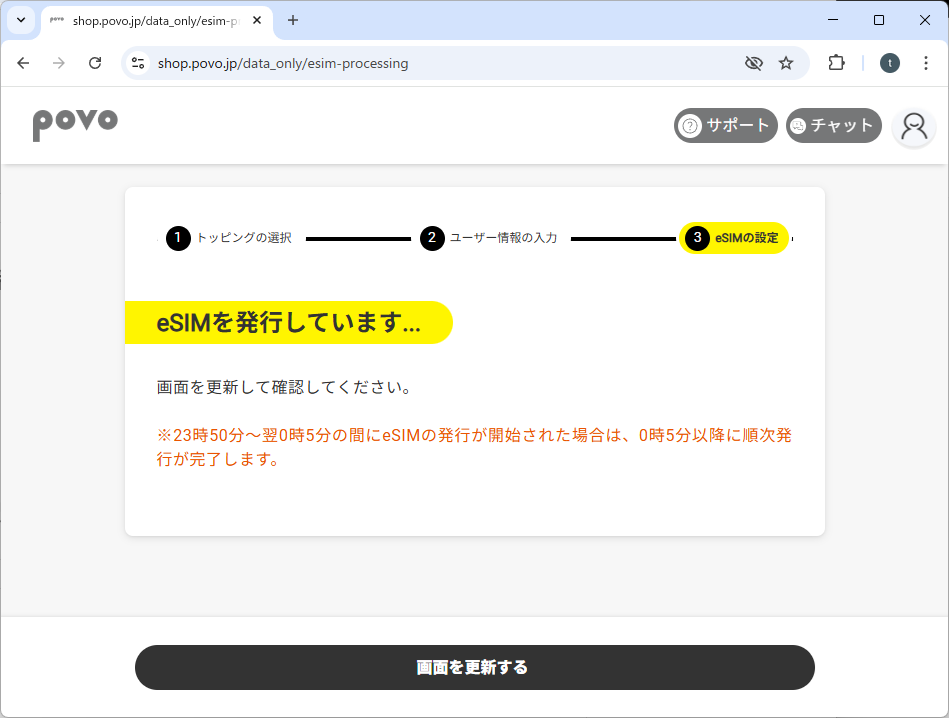Maximize the browser window

(x=879, y=20)
